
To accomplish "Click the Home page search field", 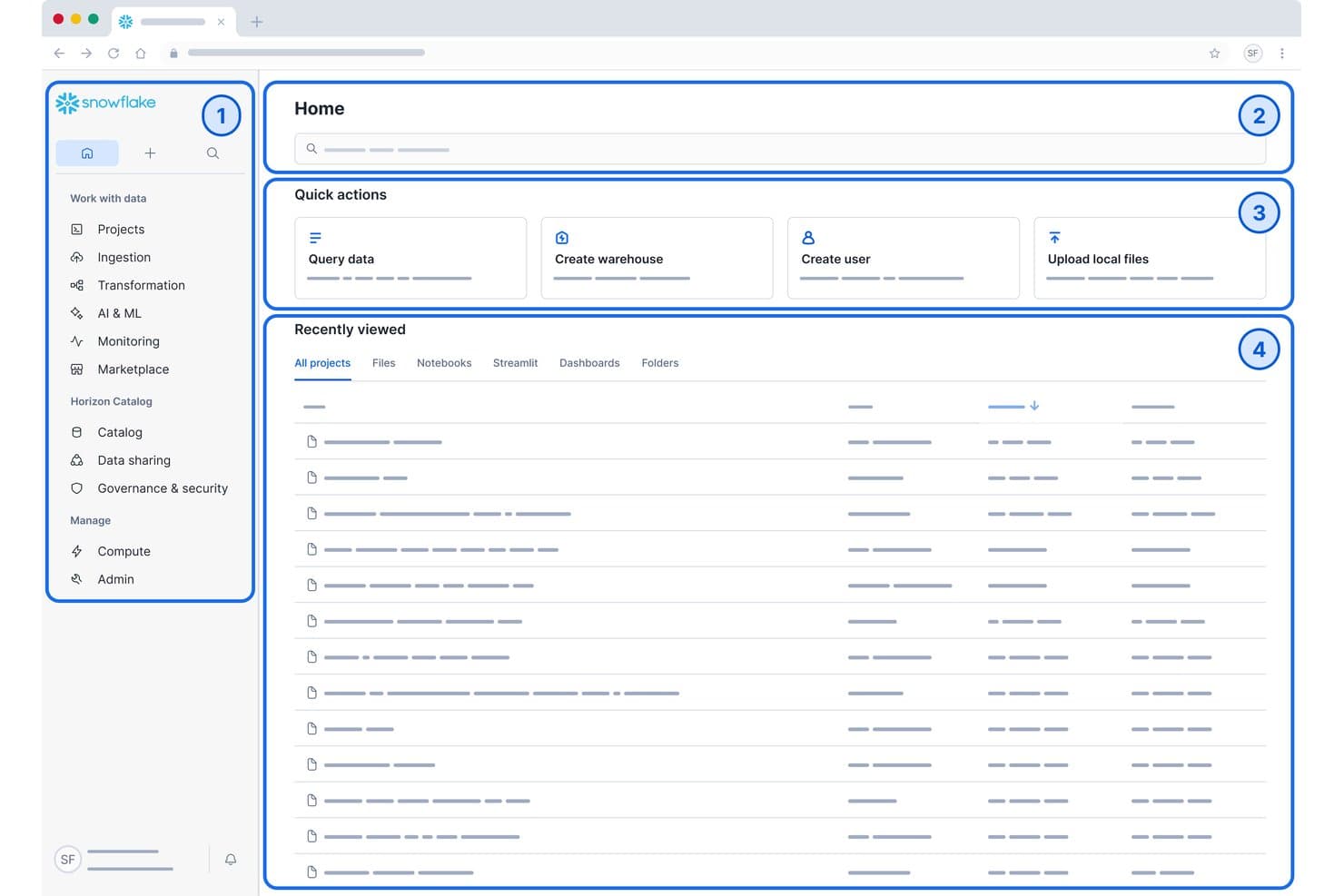I will coord(780,149).
